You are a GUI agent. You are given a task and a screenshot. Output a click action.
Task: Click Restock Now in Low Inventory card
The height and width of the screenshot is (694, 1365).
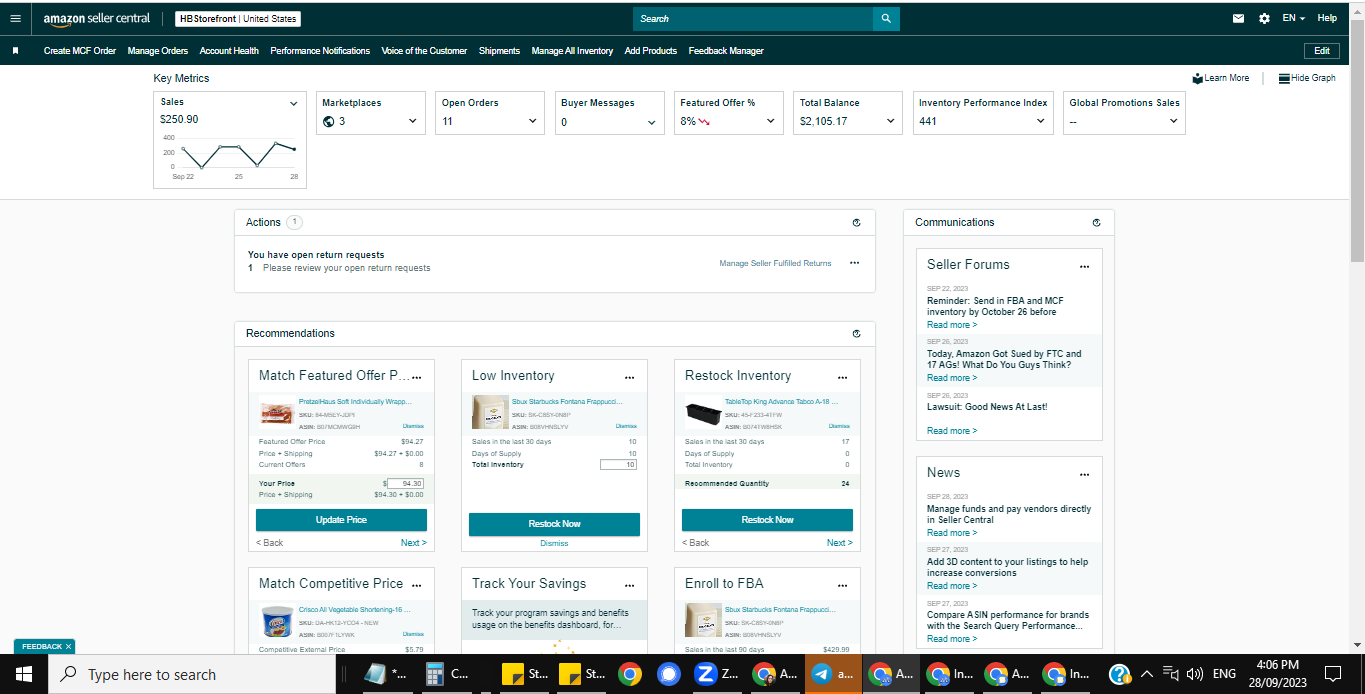[x=554, y=524]
